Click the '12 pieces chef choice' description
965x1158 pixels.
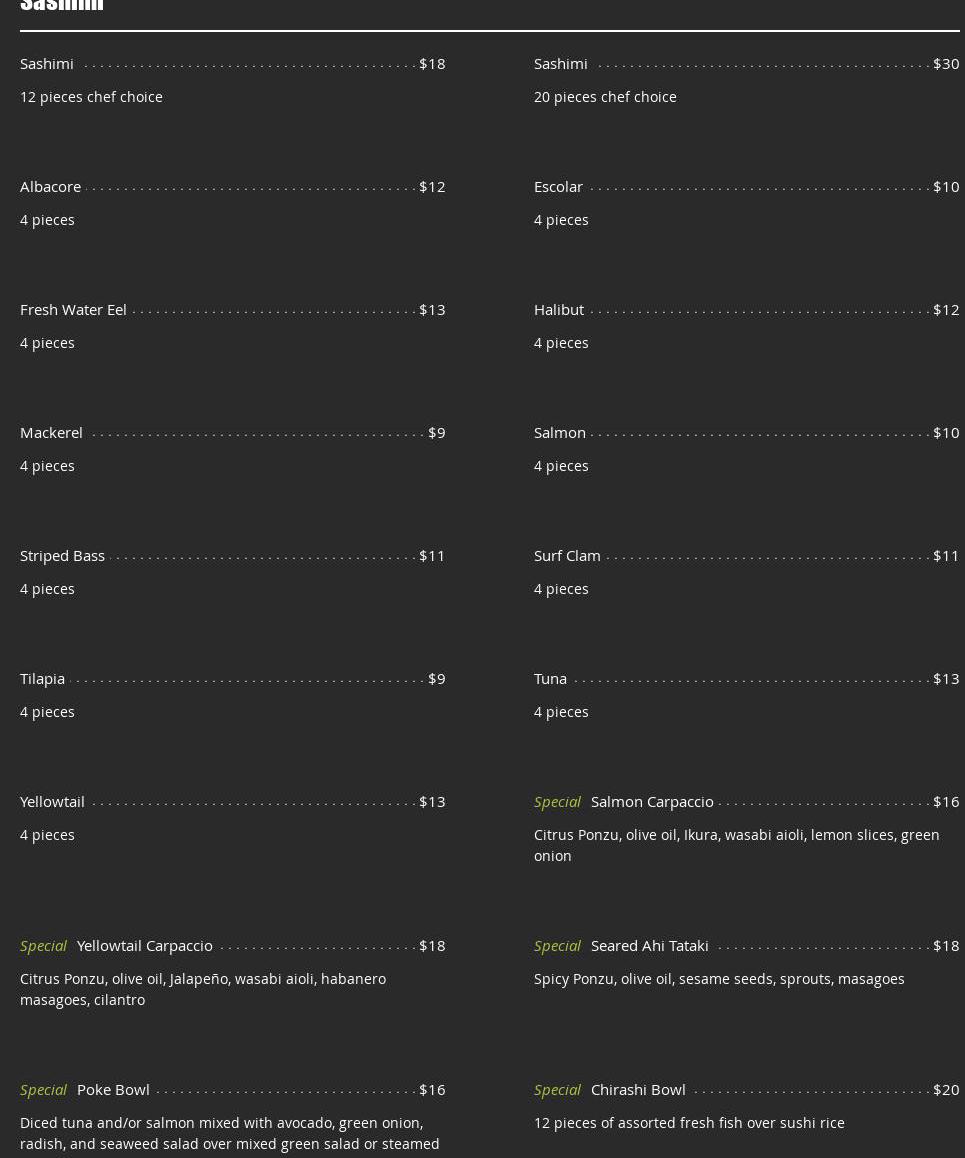(91, 97)
